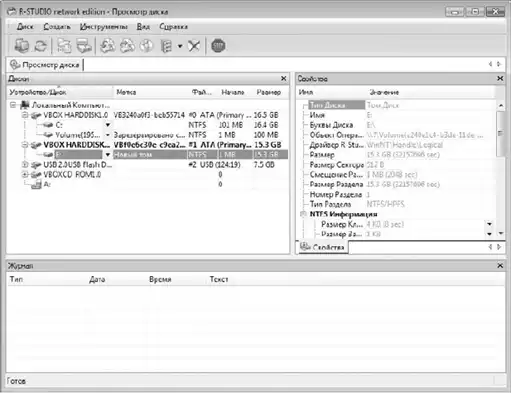The height and width of the screenshot is (393, 511).
Task: Close the Диски panel
Action: (x=284, y=79)
